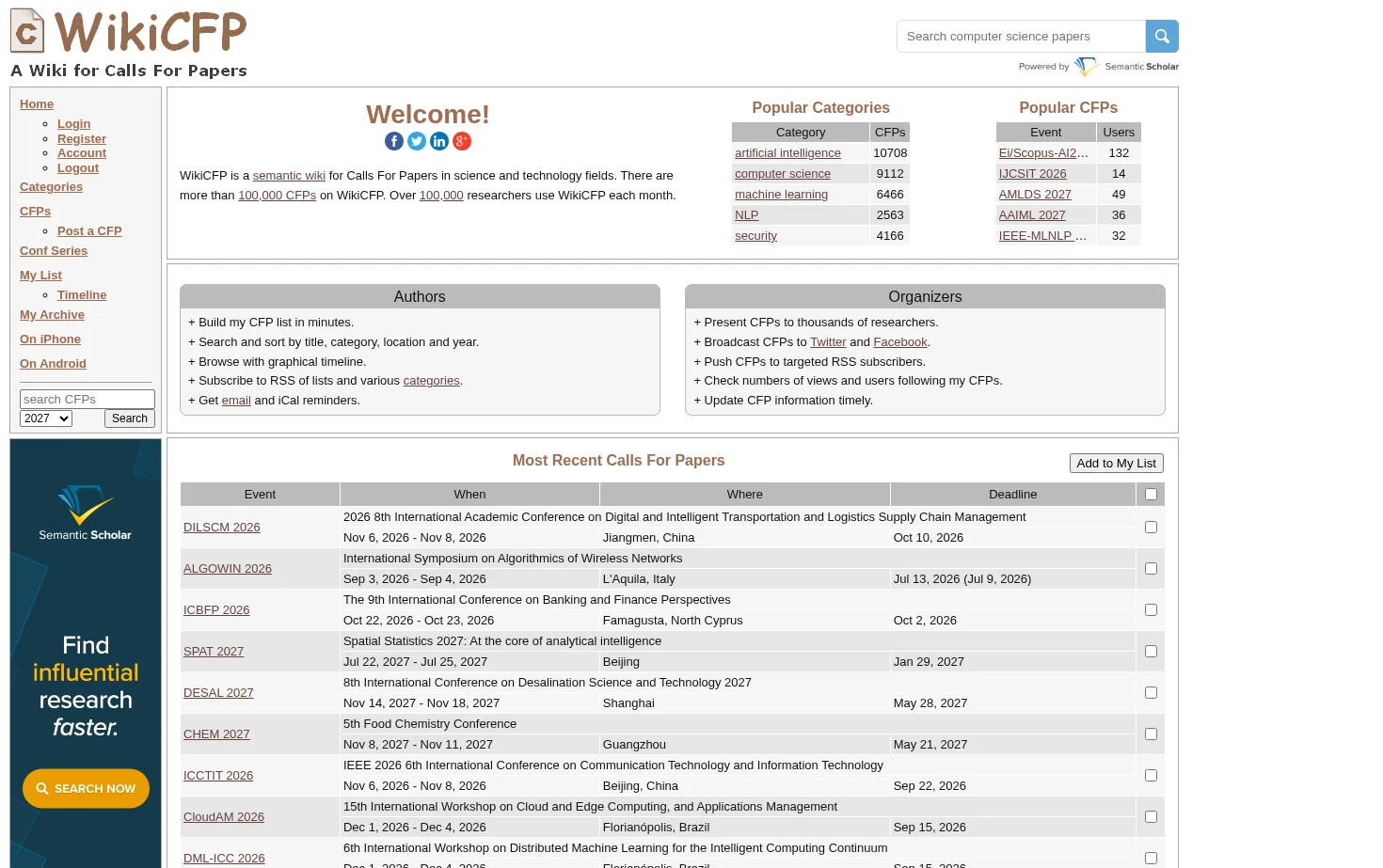Open the On Android sidebar link
Image resolution: width=1383 pixels, height=868 pixels.
(53, 364)
